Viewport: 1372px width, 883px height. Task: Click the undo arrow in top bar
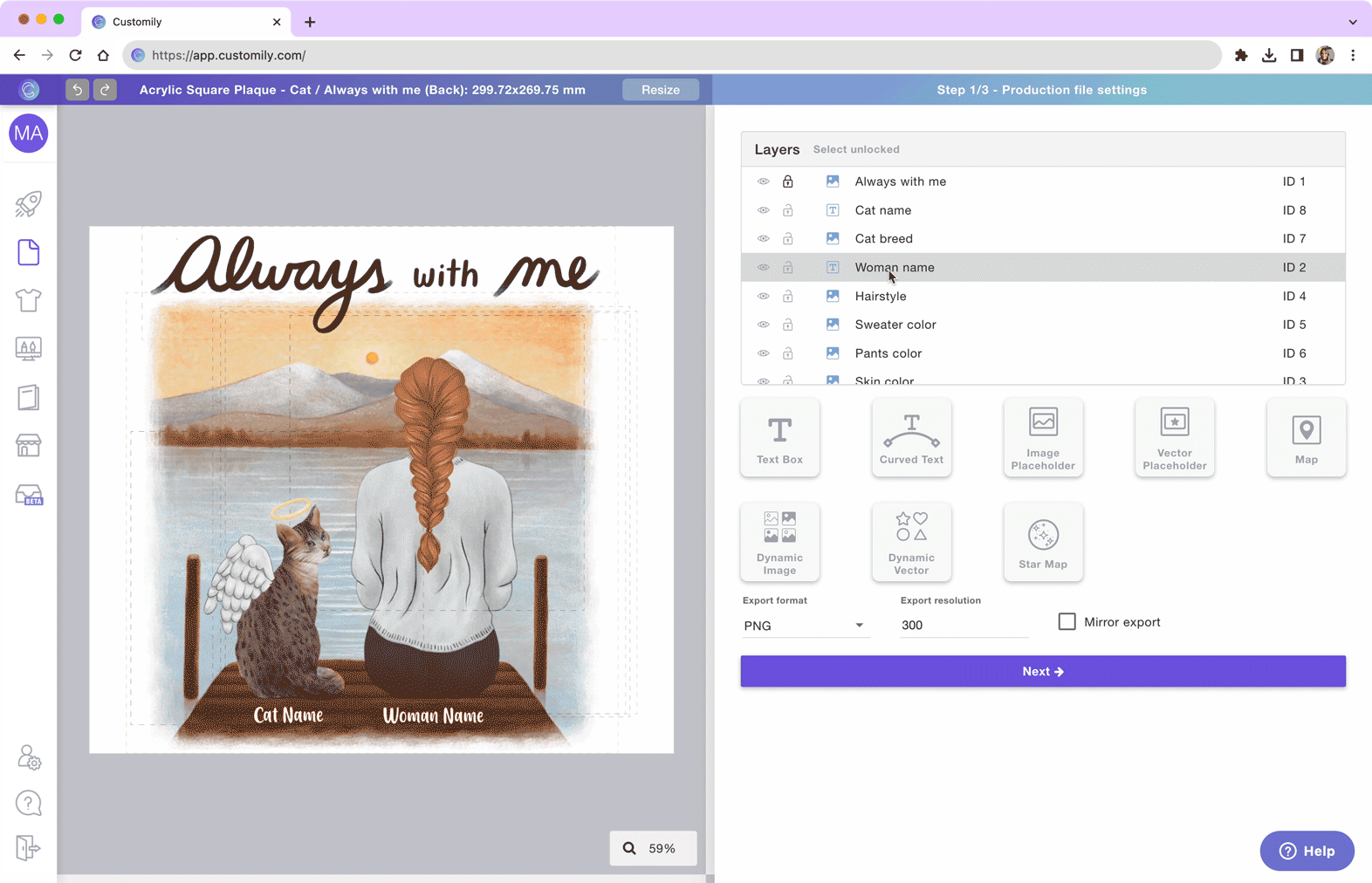[77, 90]
